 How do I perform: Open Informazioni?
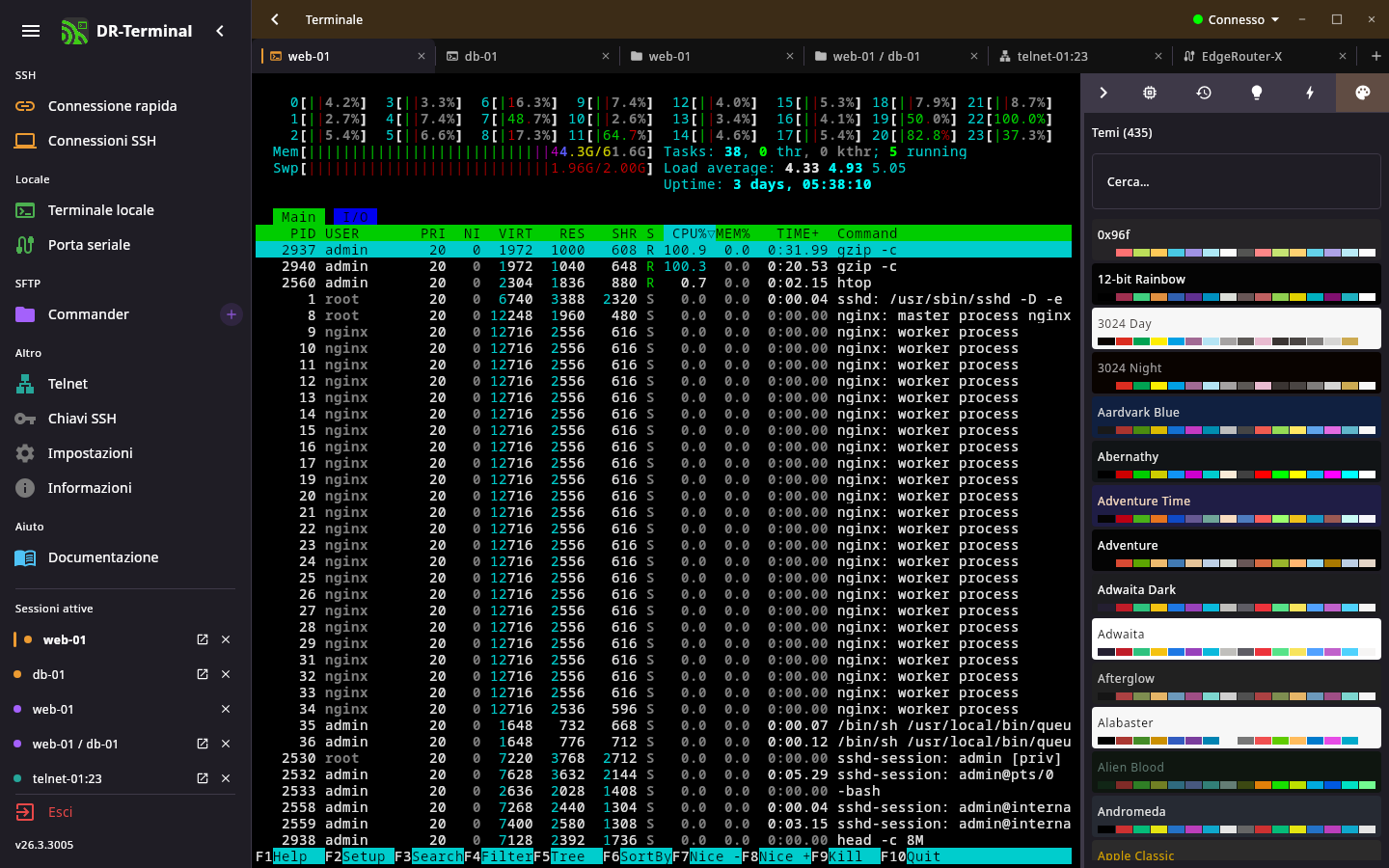125,488
